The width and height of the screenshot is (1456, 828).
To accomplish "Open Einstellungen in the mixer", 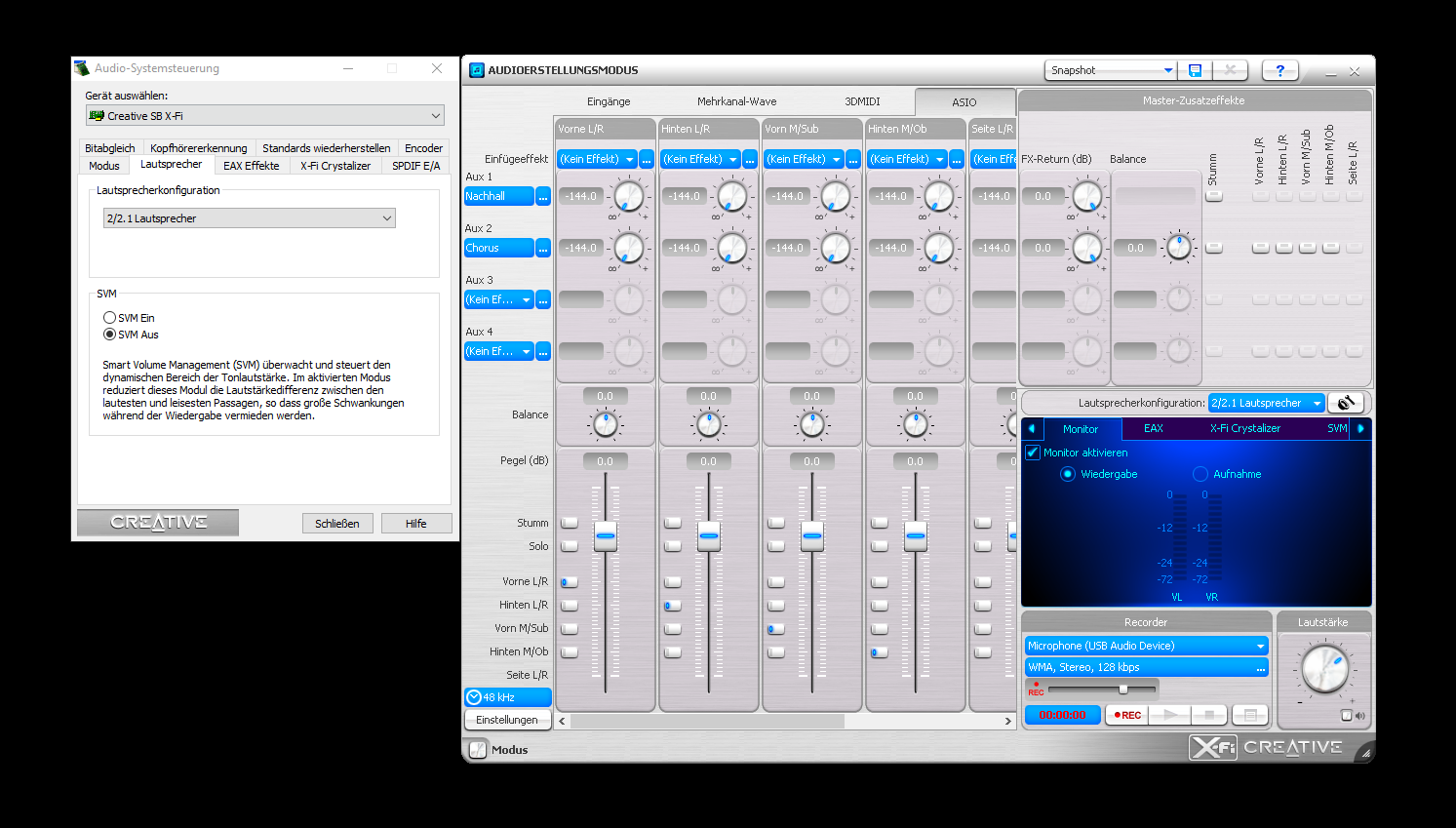I will [507, 720].
